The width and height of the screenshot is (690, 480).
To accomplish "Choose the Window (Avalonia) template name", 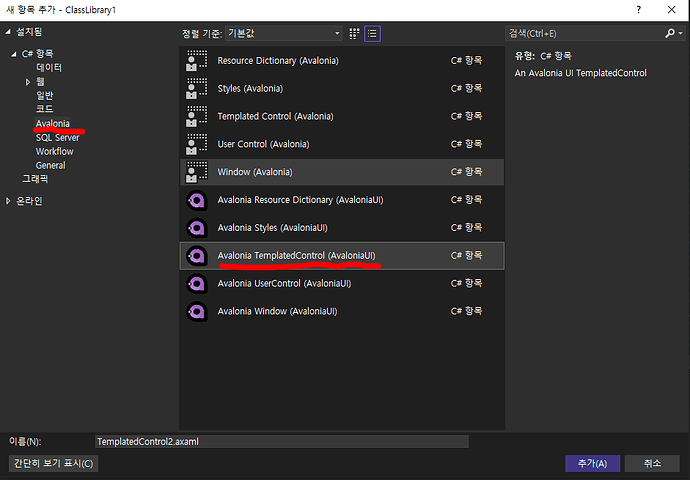I will [x=255, y=172].
